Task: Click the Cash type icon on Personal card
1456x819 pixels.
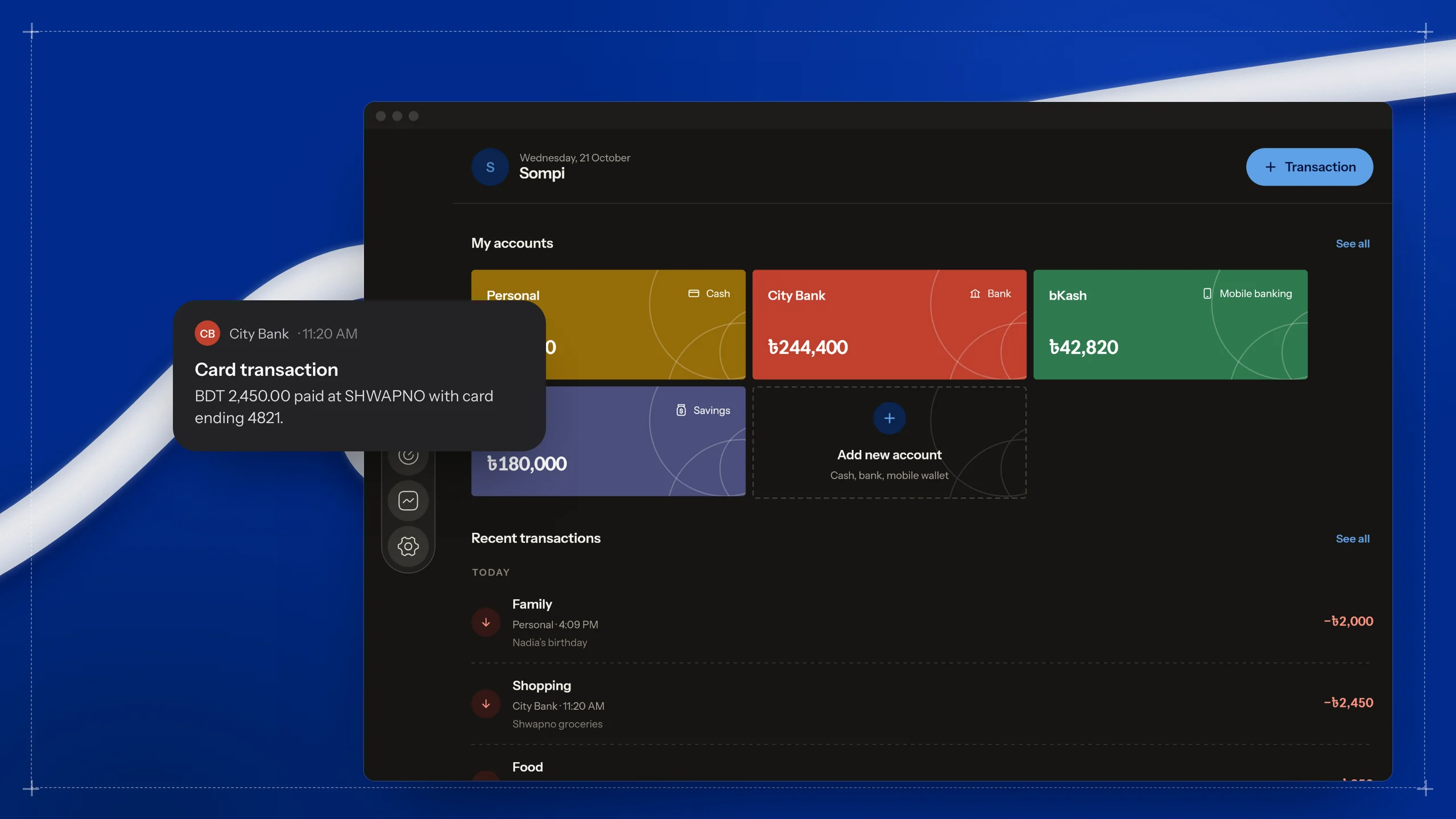Action: (693, 293)
